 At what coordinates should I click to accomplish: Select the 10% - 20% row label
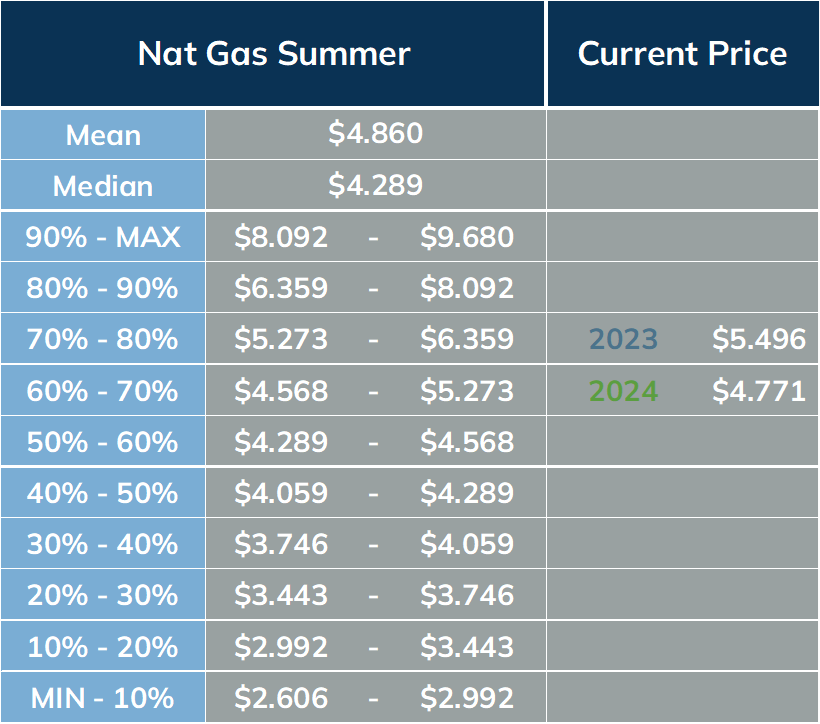tap(102, 647)
